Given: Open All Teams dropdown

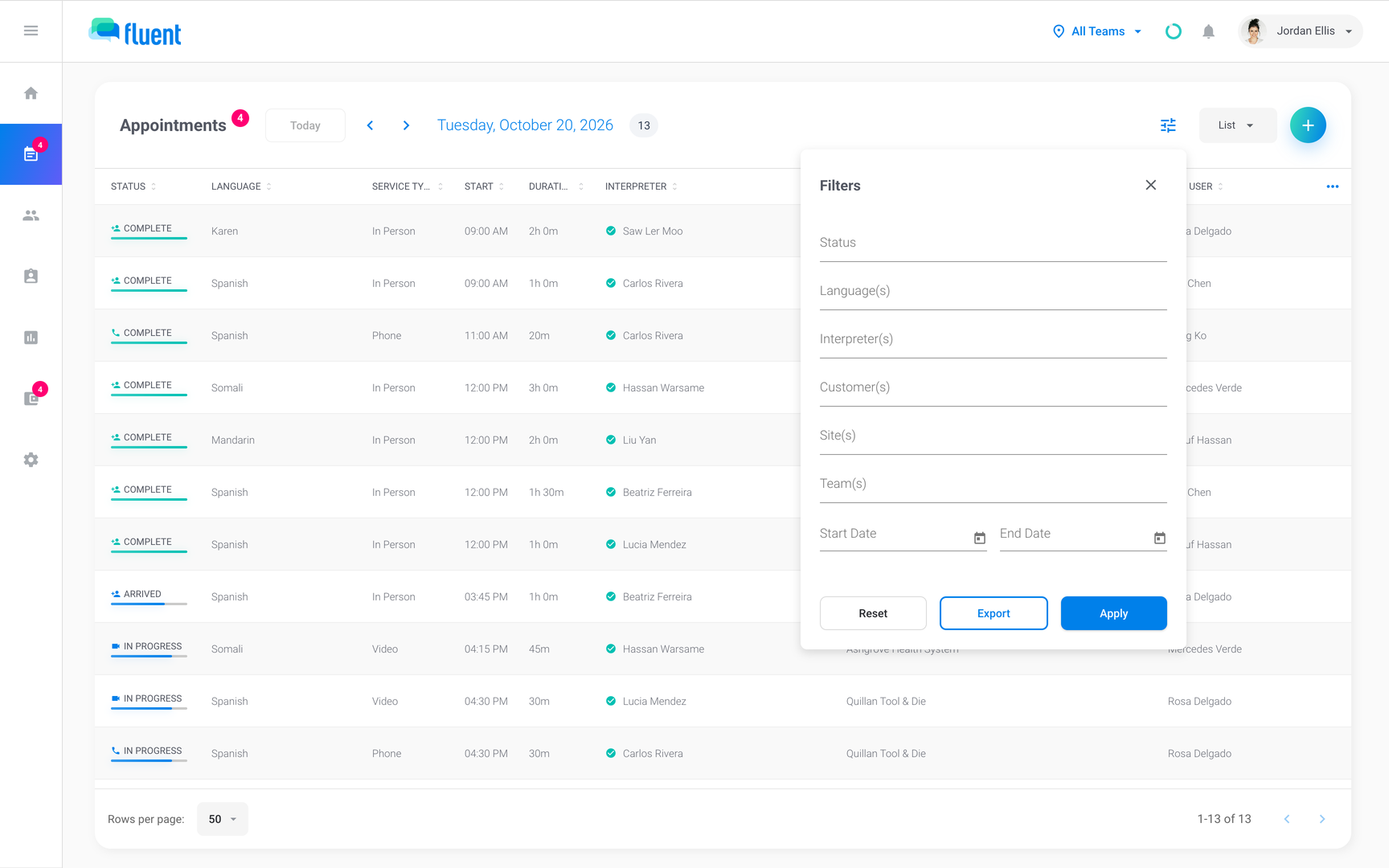Looking at the screenshot, I should point(1097,31).
